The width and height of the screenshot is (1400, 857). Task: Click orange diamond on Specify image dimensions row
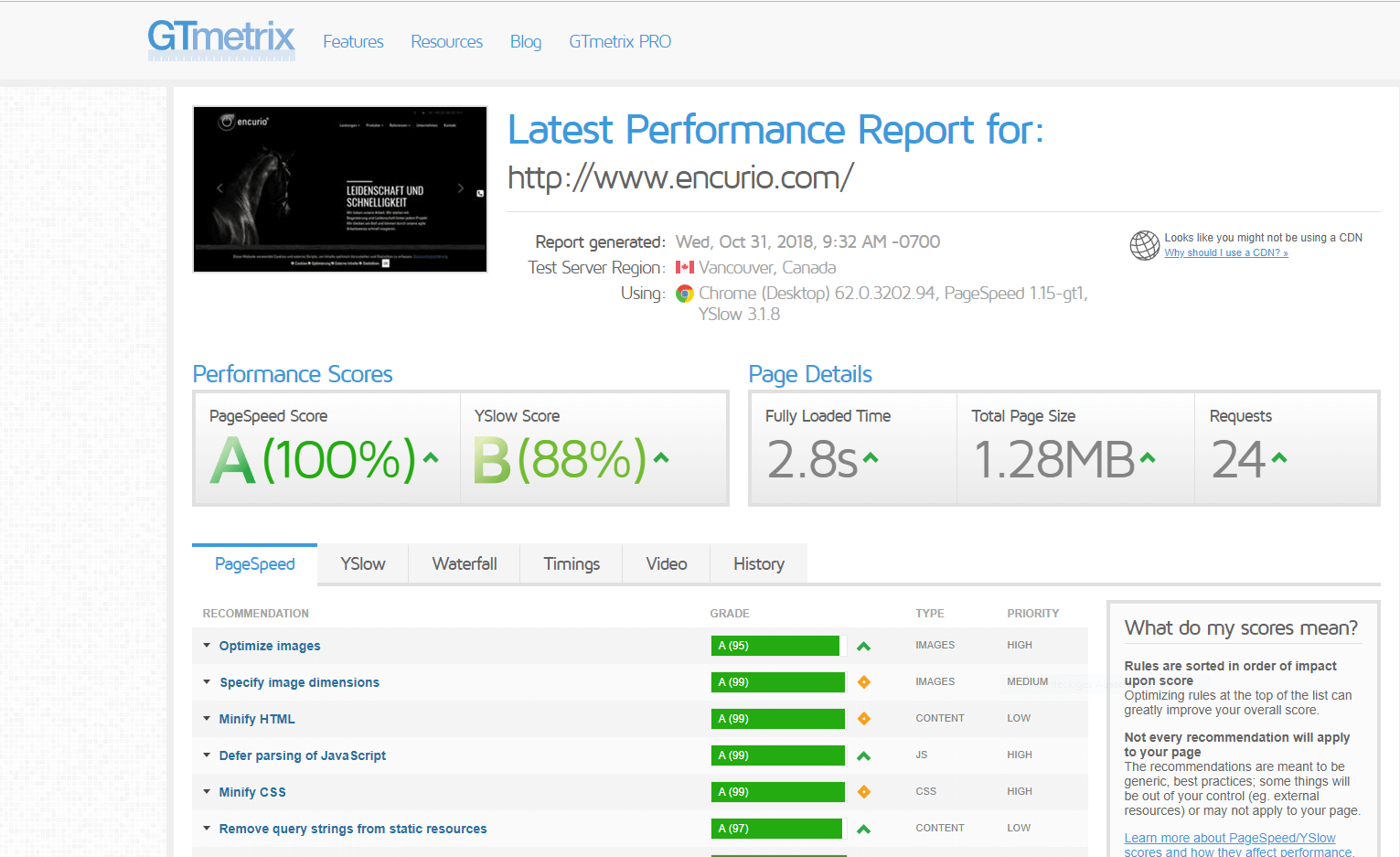863,682
